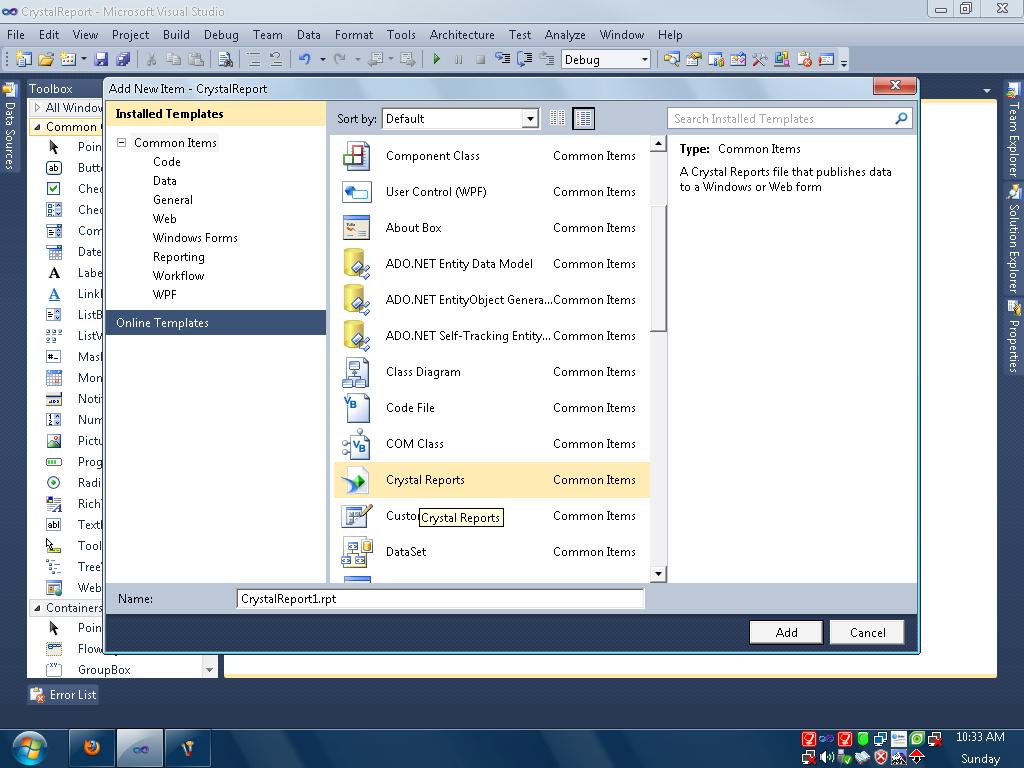The height and width of the screenshot is (768, 1024).
Task: Click the Cancel button
Action: pos(866,632)
